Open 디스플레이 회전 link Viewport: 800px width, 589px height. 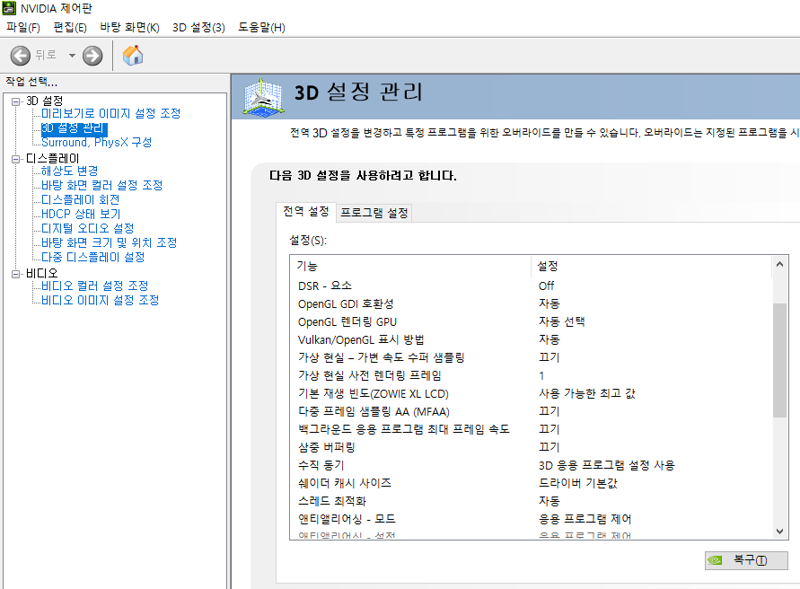tap(80, 200)
